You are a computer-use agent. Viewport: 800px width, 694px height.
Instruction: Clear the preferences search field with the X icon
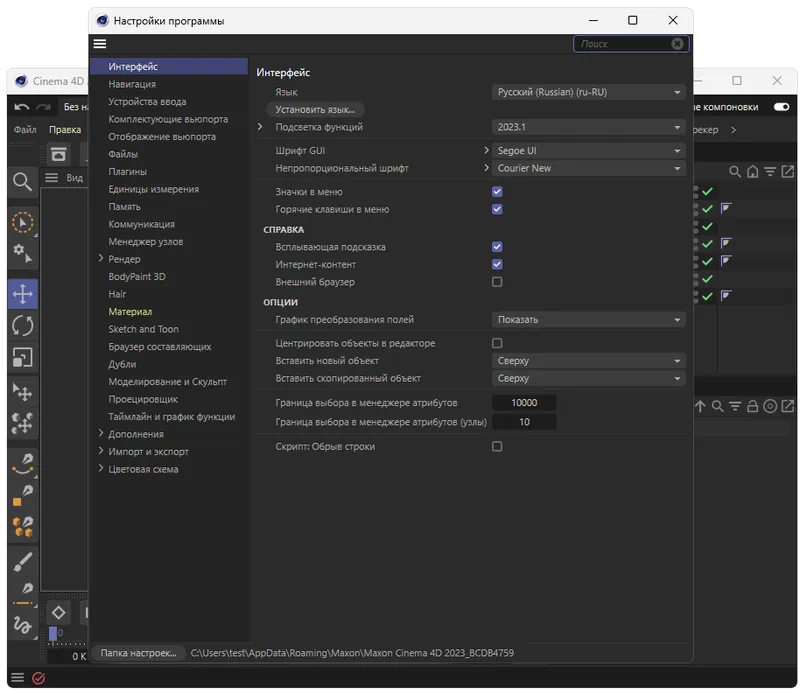coord(677,44)
